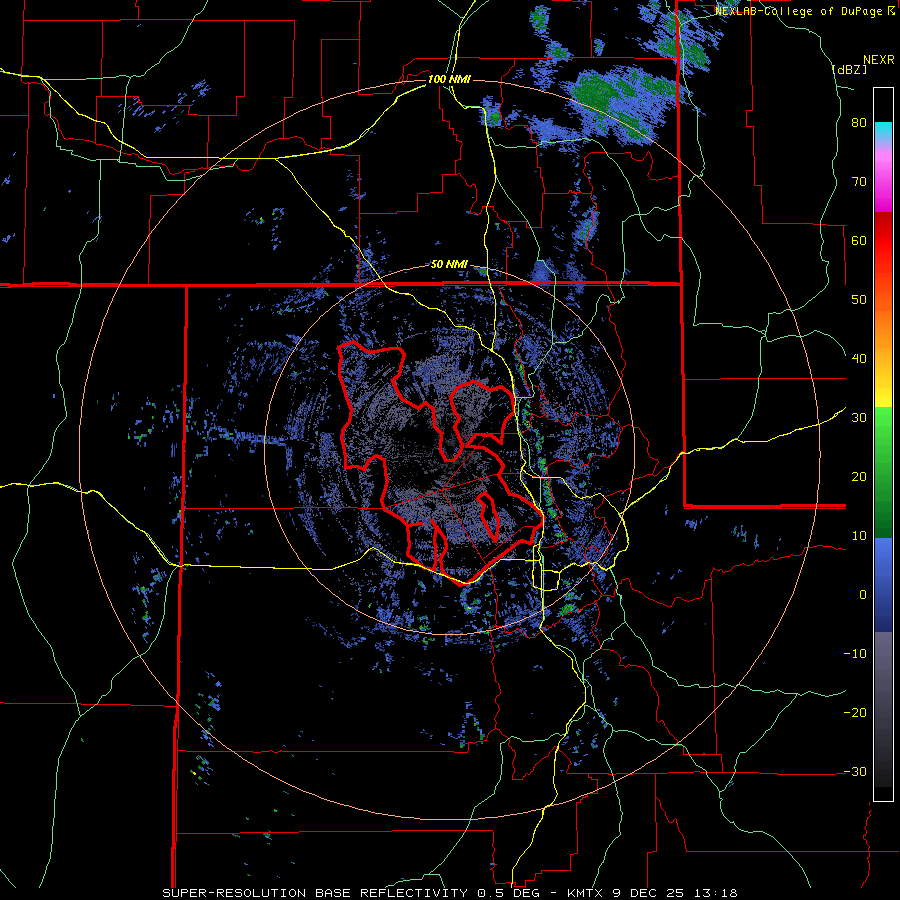Click the blue band of the reflectivity color bar
The width and height of the screenshot is (900, 900).
[x=883, y=585]
